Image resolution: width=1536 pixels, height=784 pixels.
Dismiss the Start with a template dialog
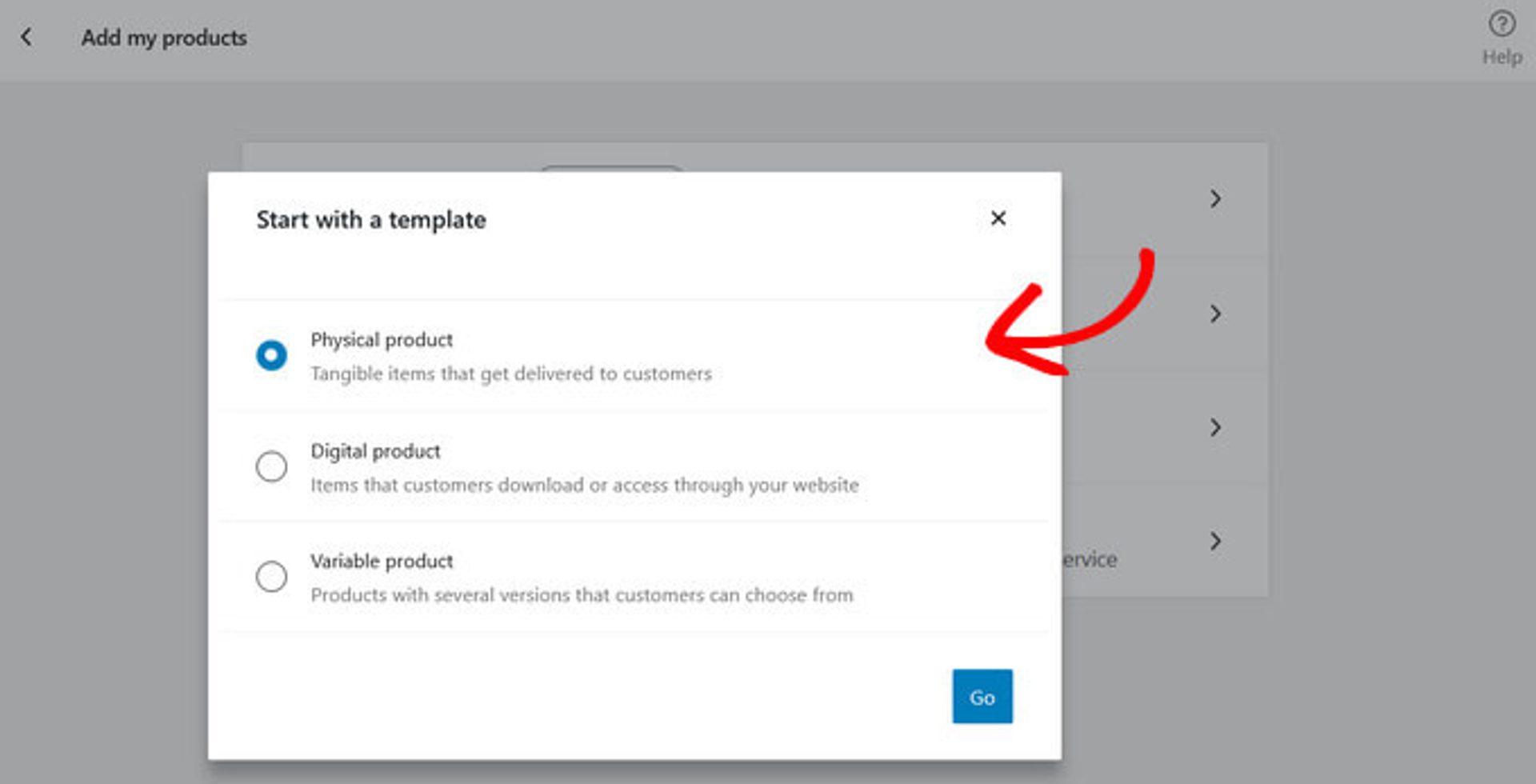pyautogui.click(x=998, y=218)
